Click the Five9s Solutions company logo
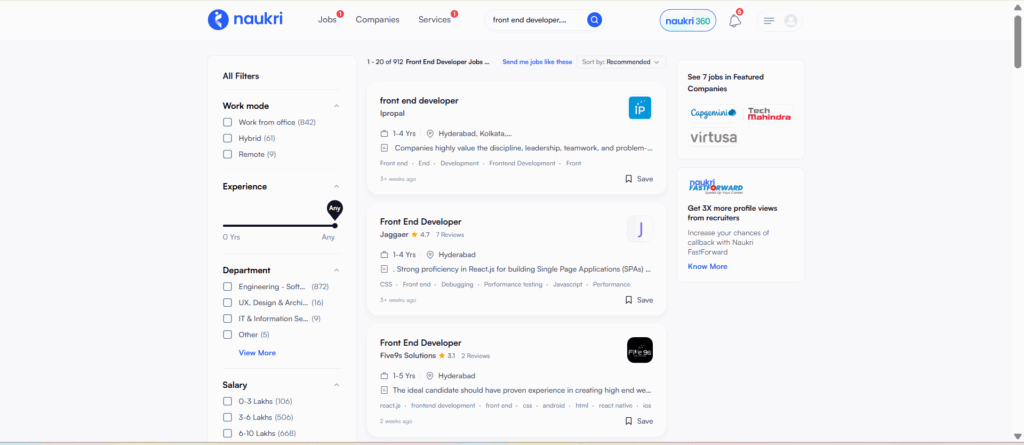 [640, 350]
